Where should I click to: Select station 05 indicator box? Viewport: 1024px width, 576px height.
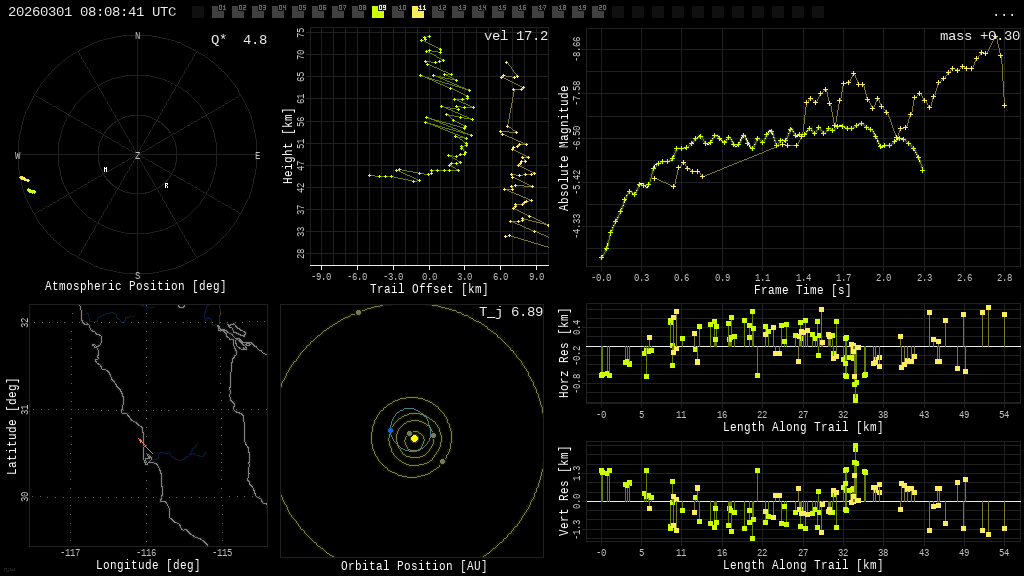tap(298, 12)
